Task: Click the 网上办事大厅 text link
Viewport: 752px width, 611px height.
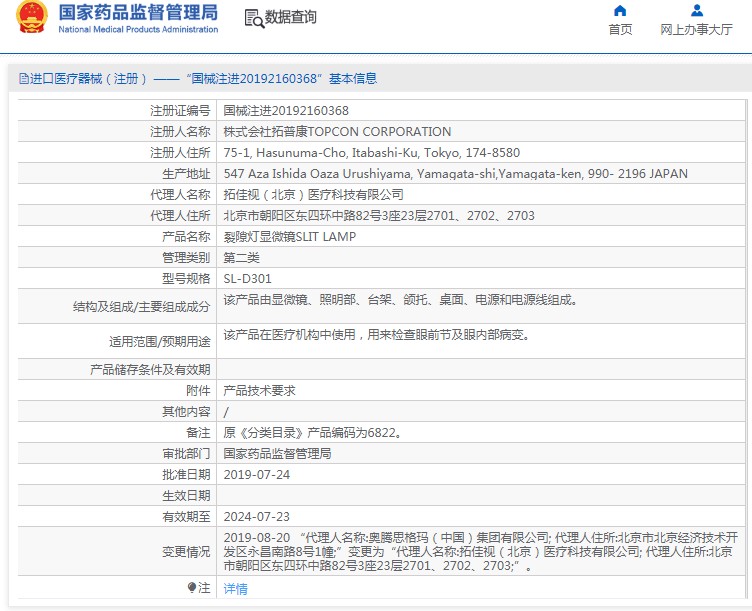Action: [696, 30]
